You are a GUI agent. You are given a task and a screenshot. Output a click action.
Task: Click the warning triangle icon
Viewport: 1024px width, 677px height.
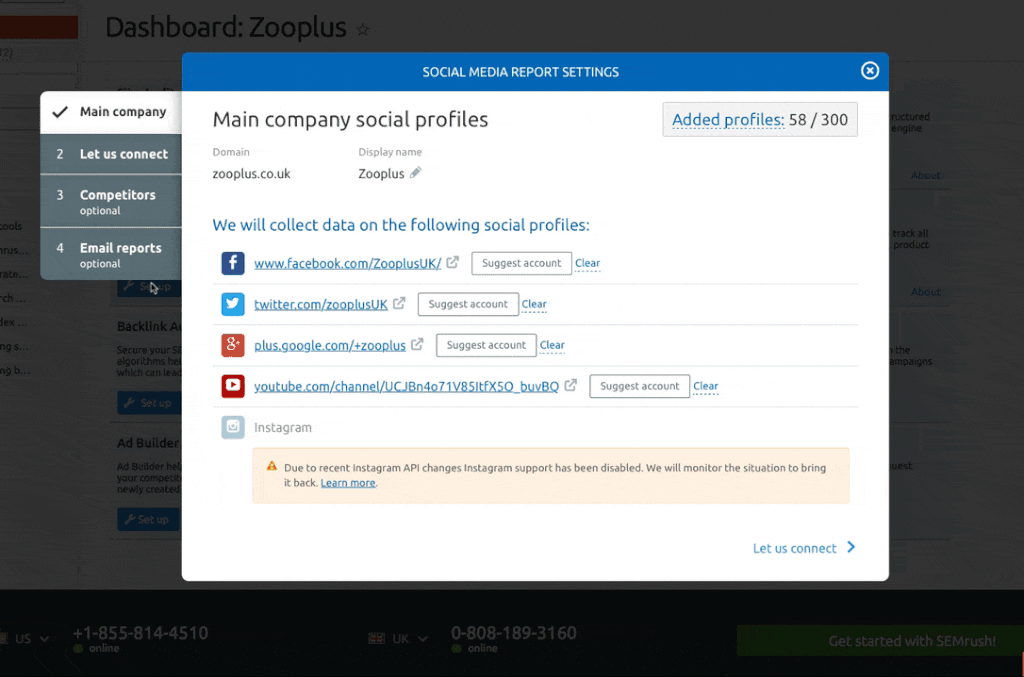click(272, 466)
